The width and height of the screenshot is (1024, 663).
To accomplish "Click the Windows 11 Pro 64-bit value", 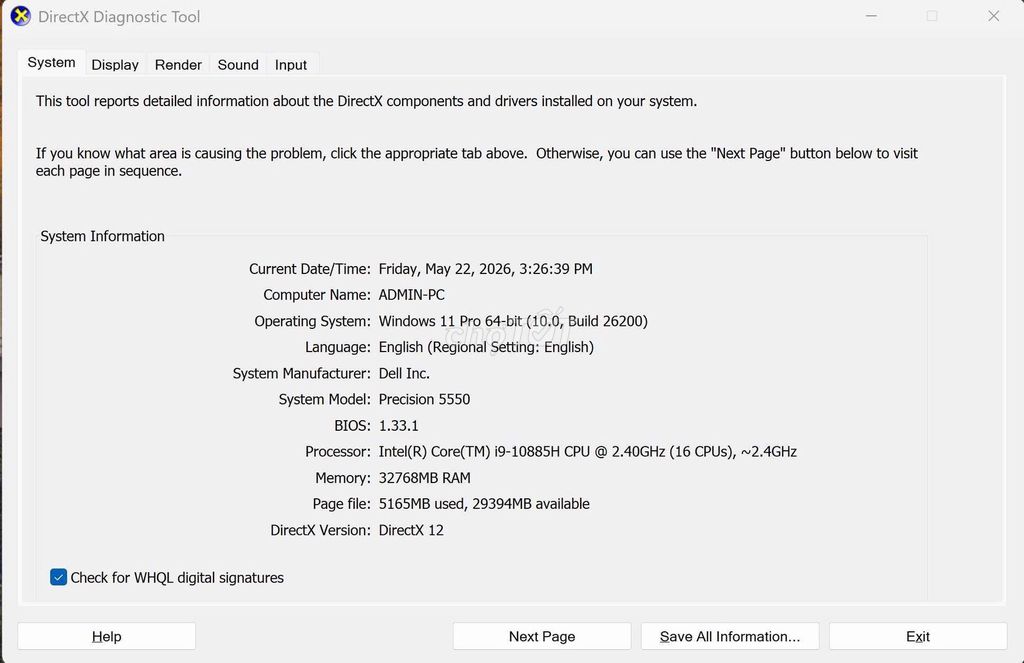I will click(513, 321).
